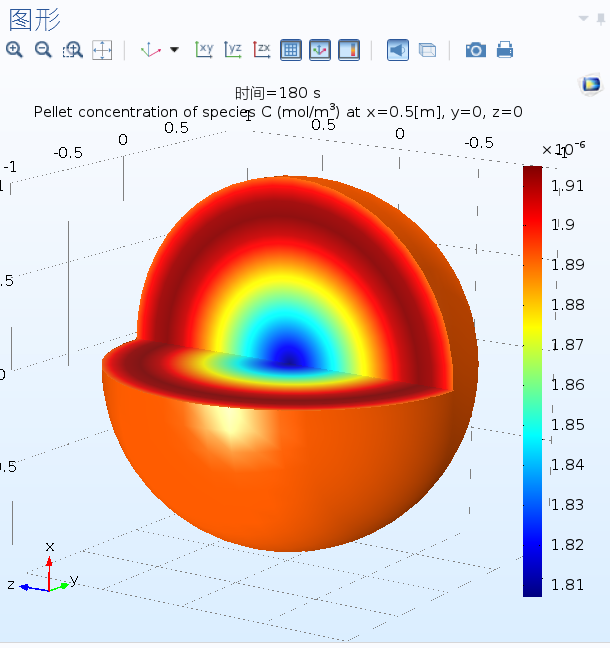Viewport: 610px width, 648px height.
Task: Click the Print icon
Action: pos(505,50)
